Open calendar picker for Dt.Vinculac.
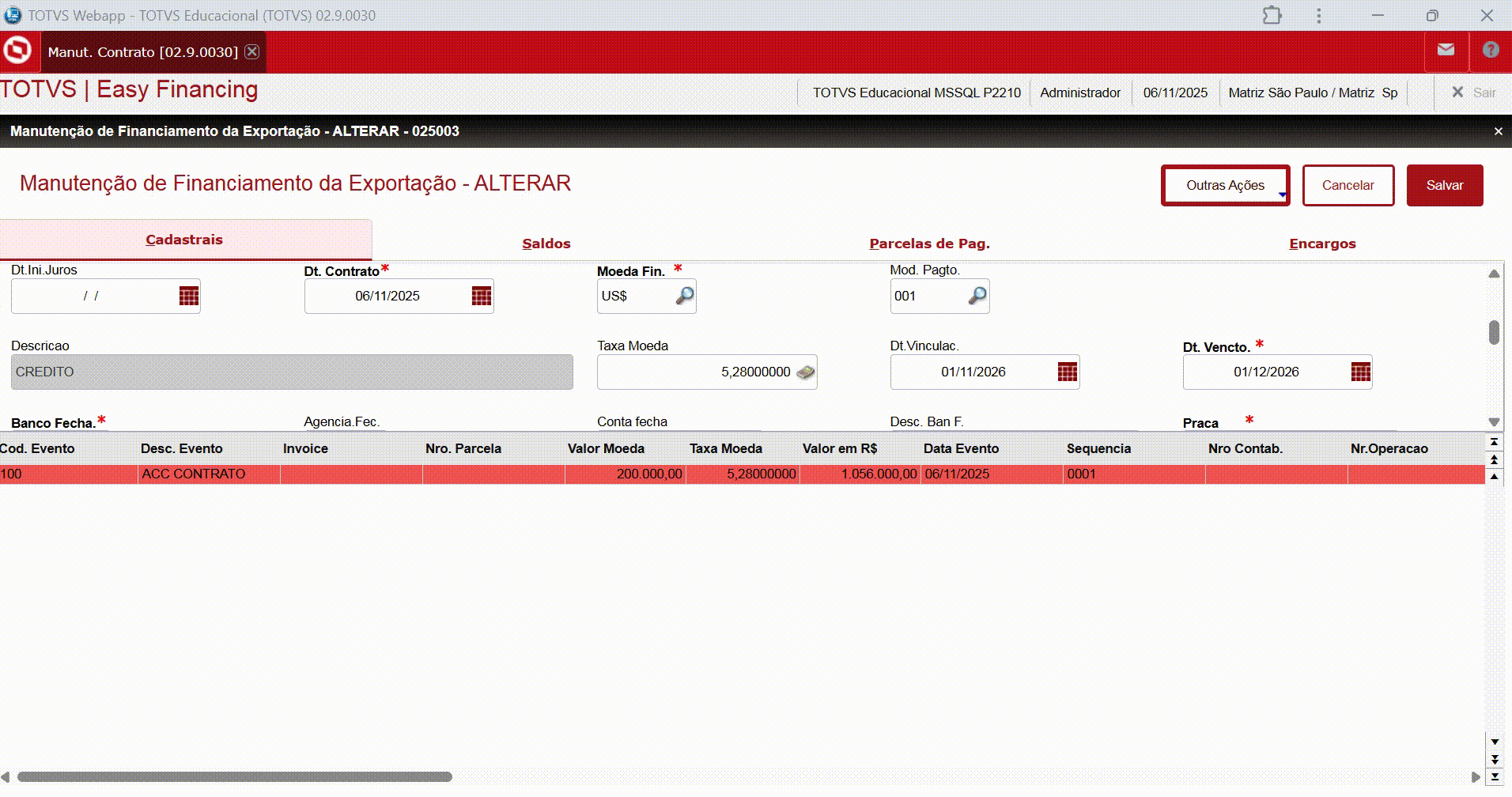 click(x=1068, y=372)
